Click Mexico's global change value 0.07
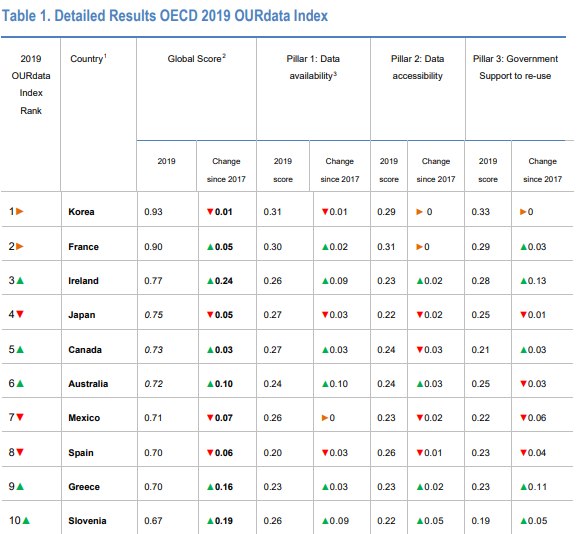This screenshot has width=588, height=534. 224,418
